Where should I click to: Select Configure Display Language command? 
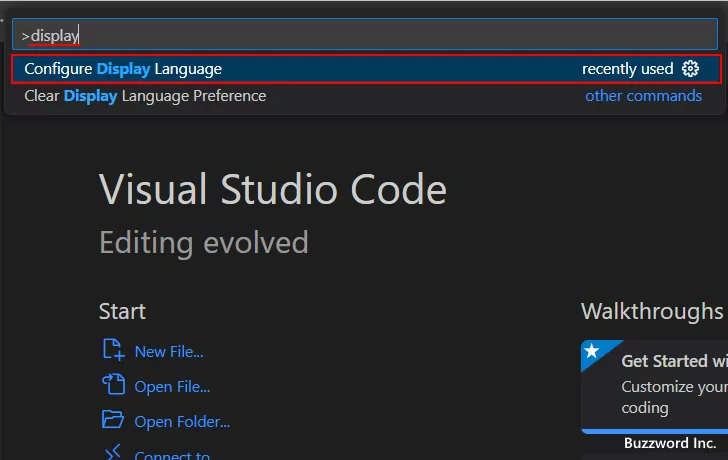click(123, 69)
